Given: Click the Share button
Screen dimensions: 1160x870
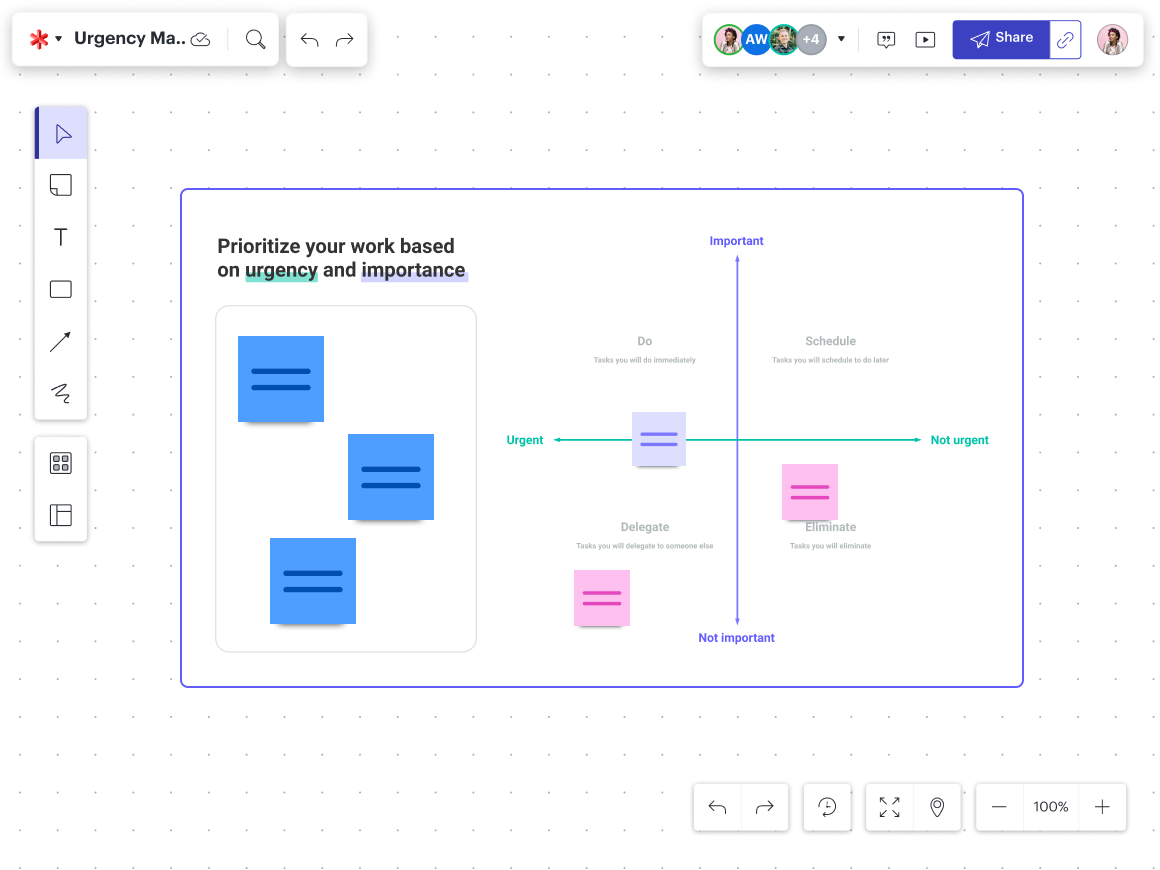Looking at the screenshot, I should (1001, 39).
